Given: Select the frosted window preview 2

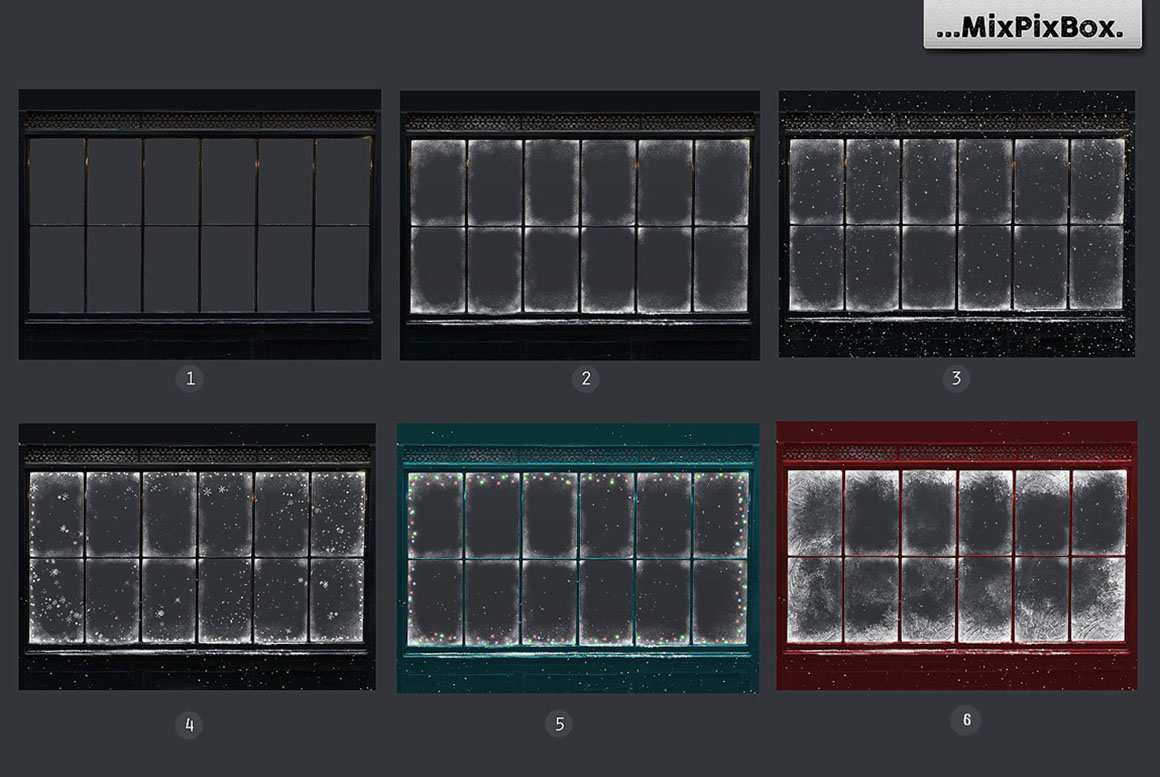Looking at the screenshot, I should (x=579, y=224).
